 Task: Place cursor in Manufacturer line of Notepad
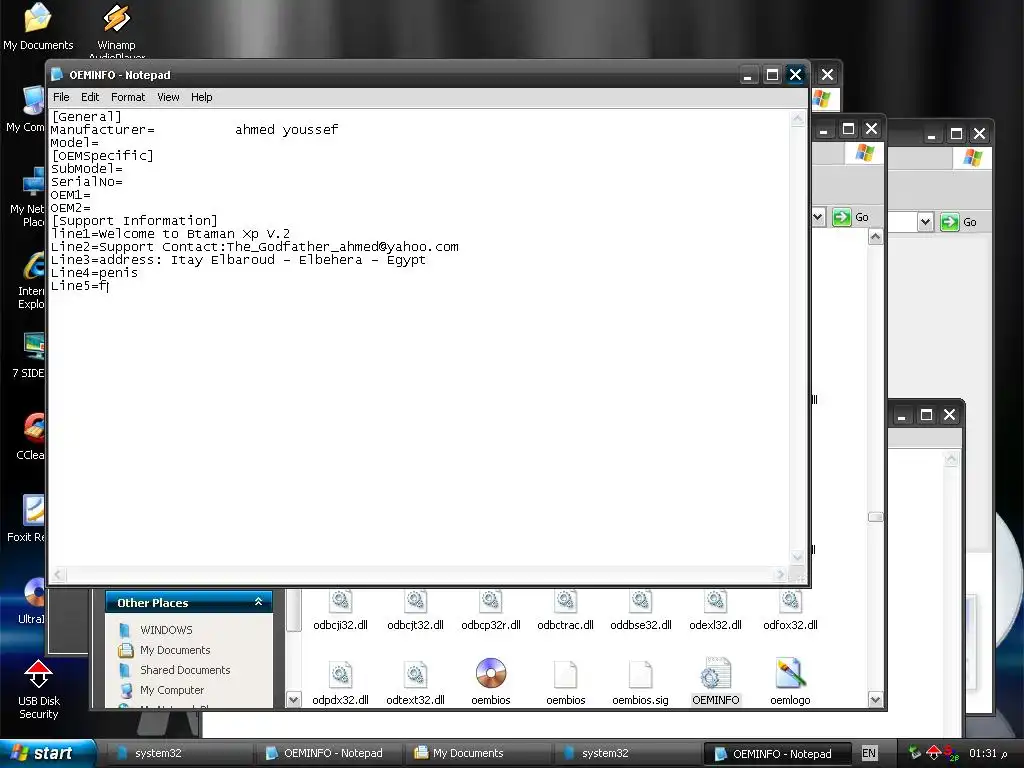pyautogui.click(x=195, y=130)
